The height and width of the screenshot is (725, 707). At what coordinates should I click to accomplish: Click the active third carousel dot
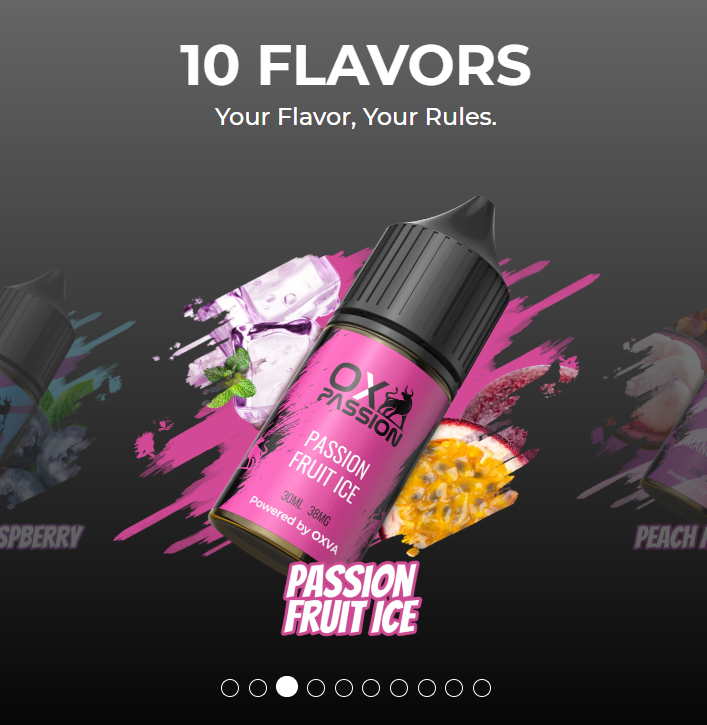(x=287, y=686)
